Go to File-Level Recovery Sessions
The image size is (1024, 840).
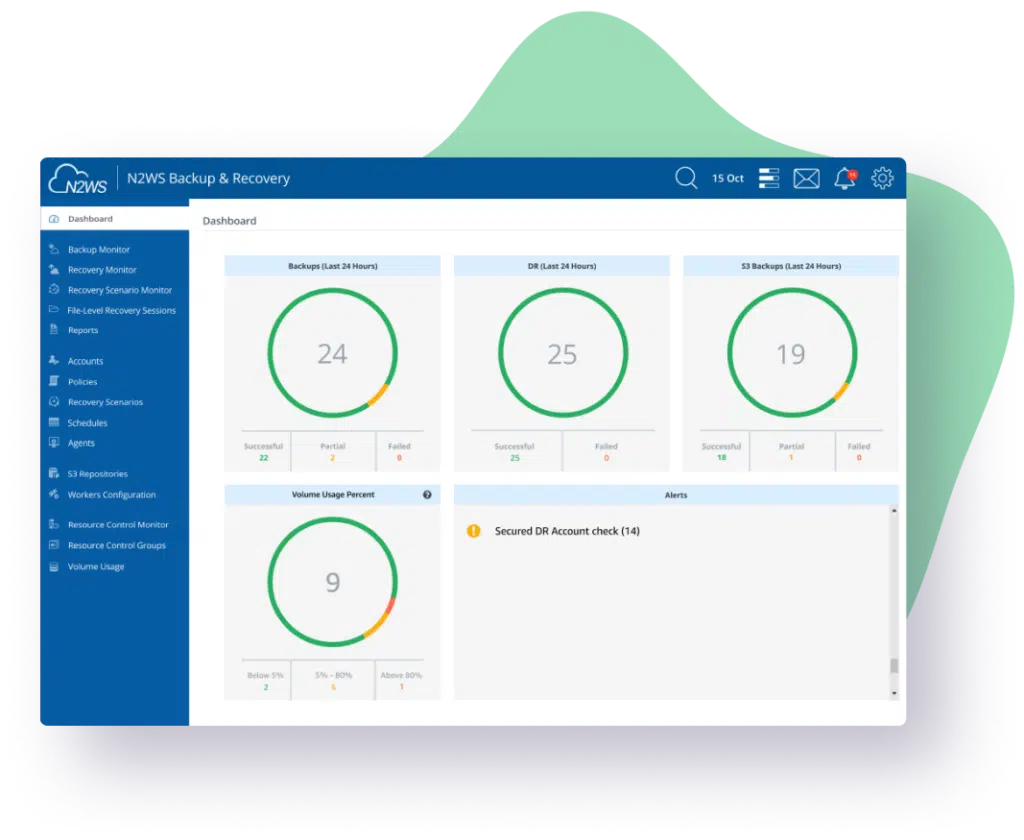tap(121, 310)
